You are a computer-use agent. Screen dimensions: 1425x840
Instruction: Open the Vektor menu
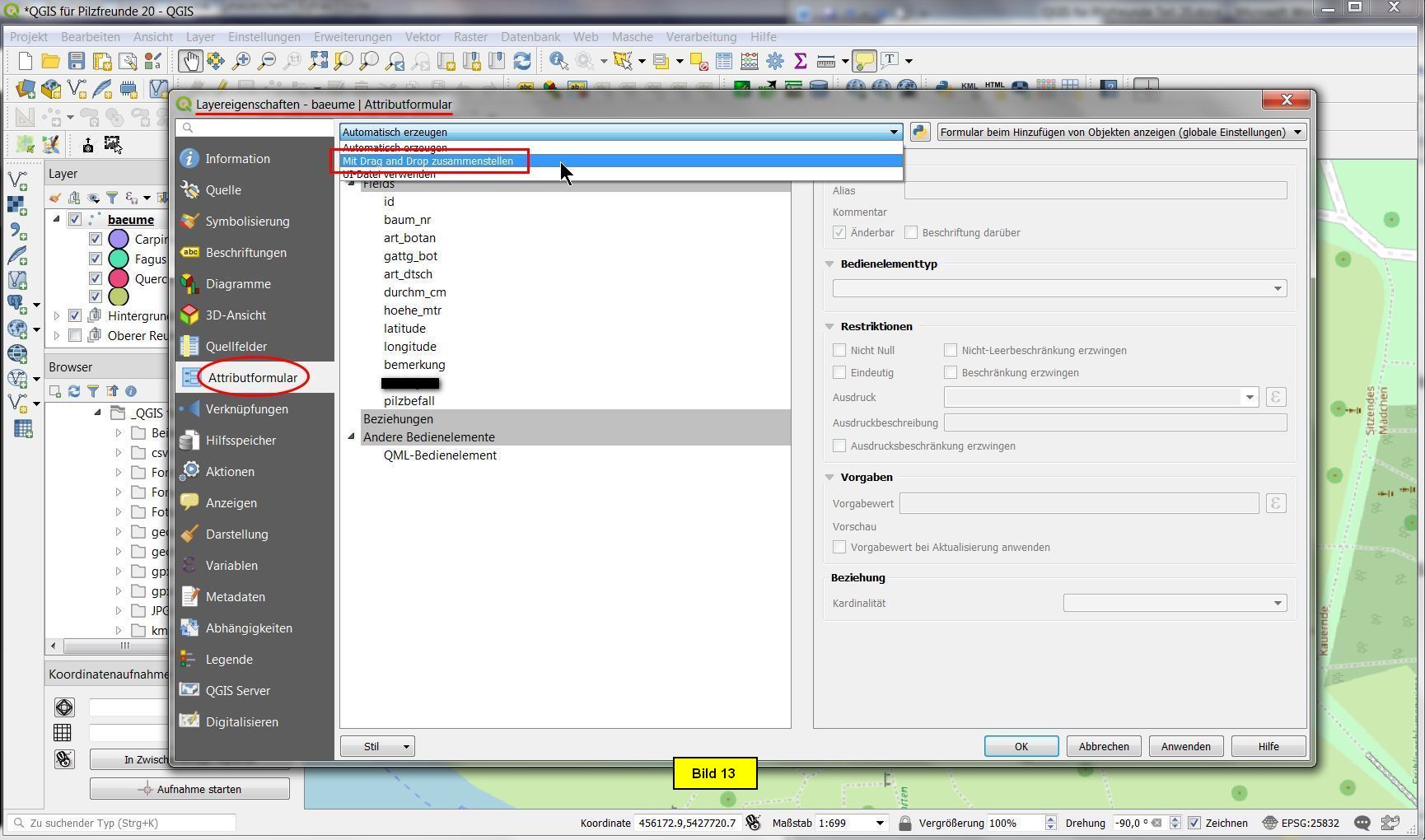[422, 37]
